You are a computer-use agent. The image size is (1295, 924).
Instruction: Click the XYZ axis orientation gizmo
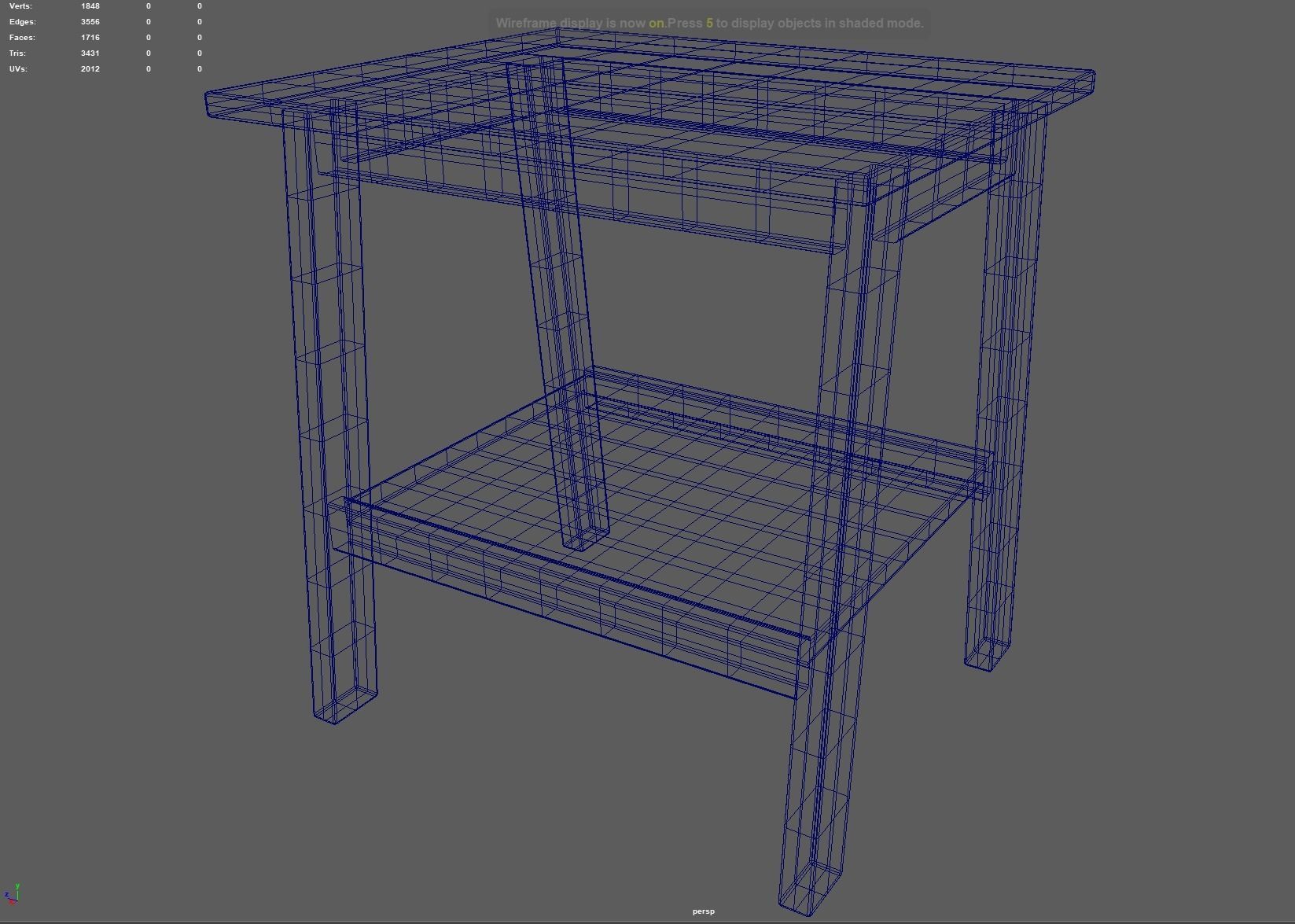[x=12, y=893]
